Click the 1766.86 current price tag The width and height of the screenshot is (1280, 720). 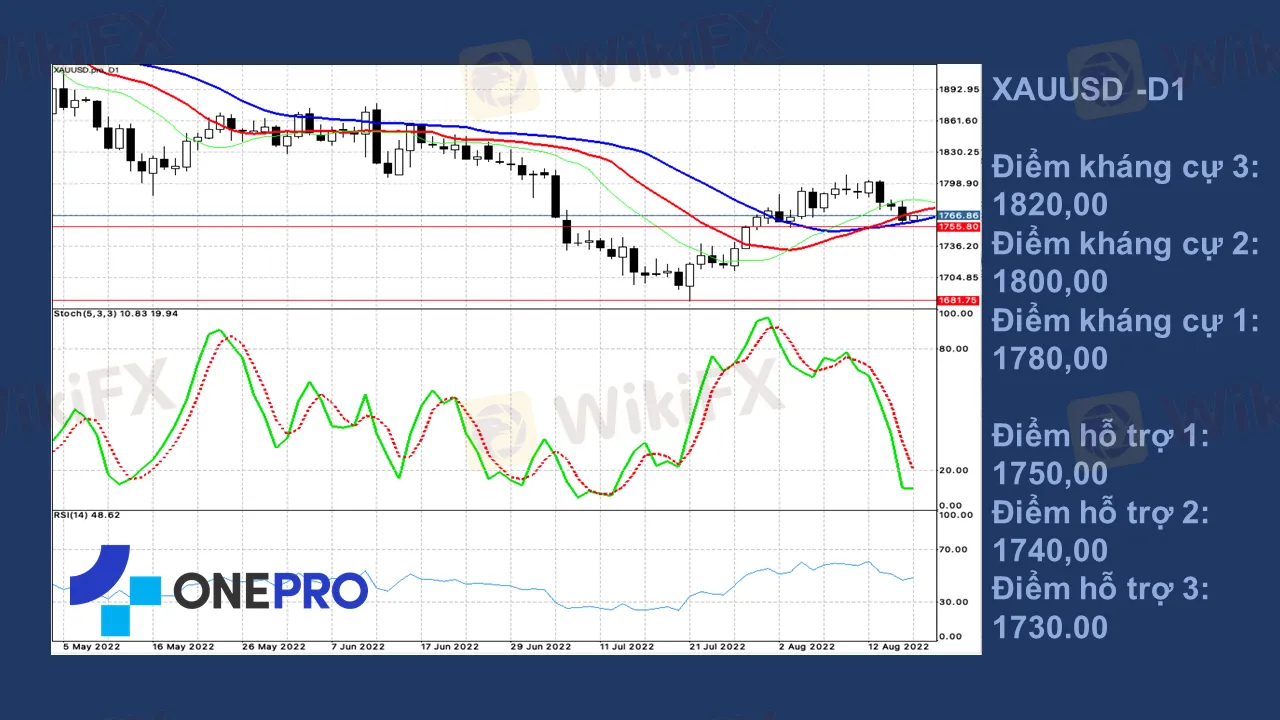tap(958, 215)
